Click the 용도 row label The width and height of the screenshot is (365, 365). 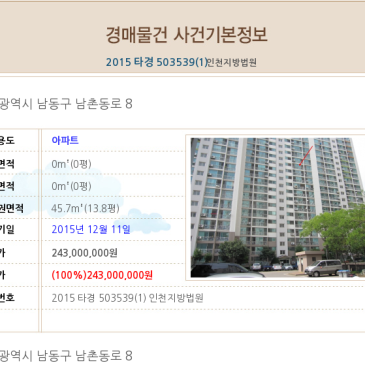coord(7,140)
